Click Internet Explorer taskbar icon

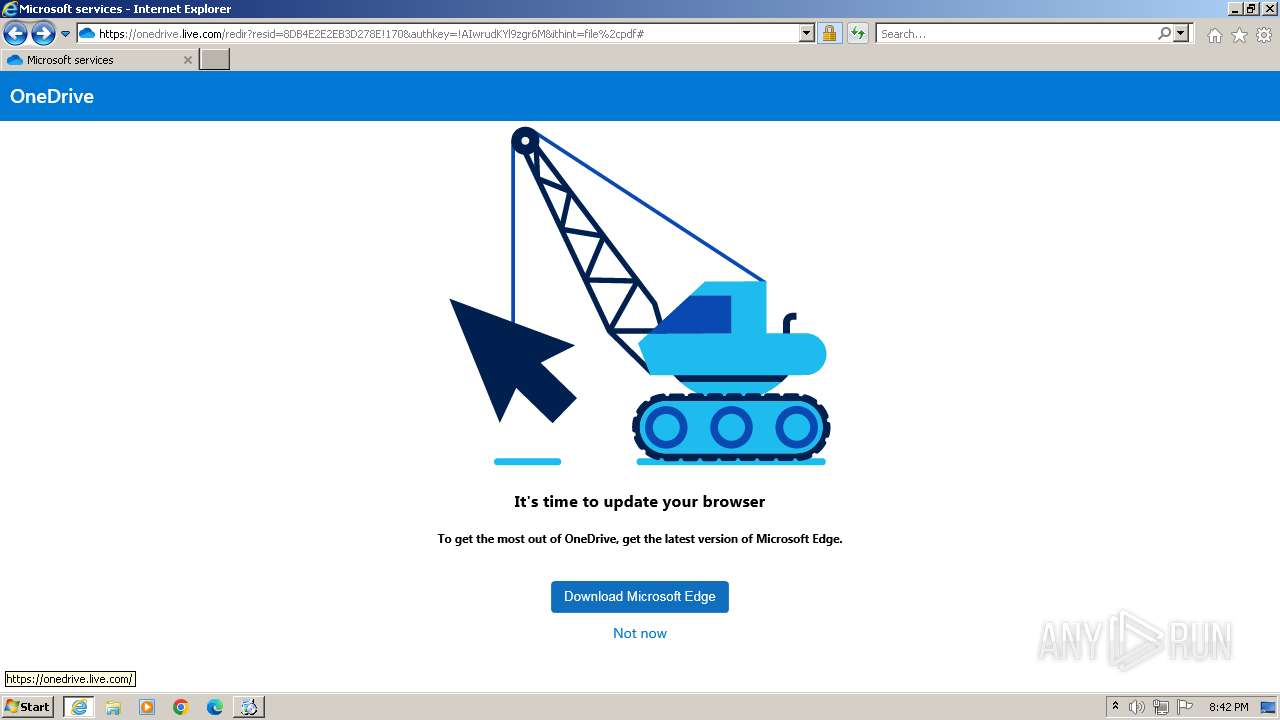click(x=79, y=707)
